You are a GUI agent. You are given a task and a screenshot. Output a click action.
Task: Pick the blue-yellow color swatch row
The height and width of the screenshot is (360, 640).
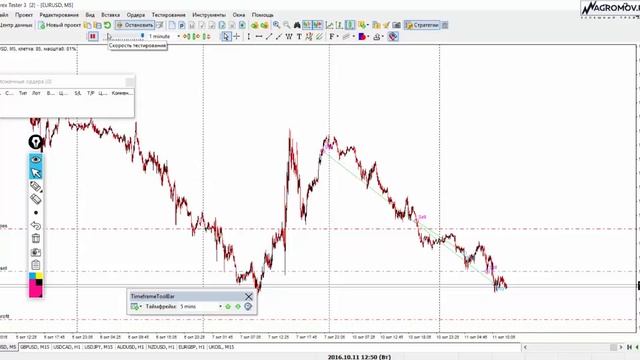click(36, 276)
